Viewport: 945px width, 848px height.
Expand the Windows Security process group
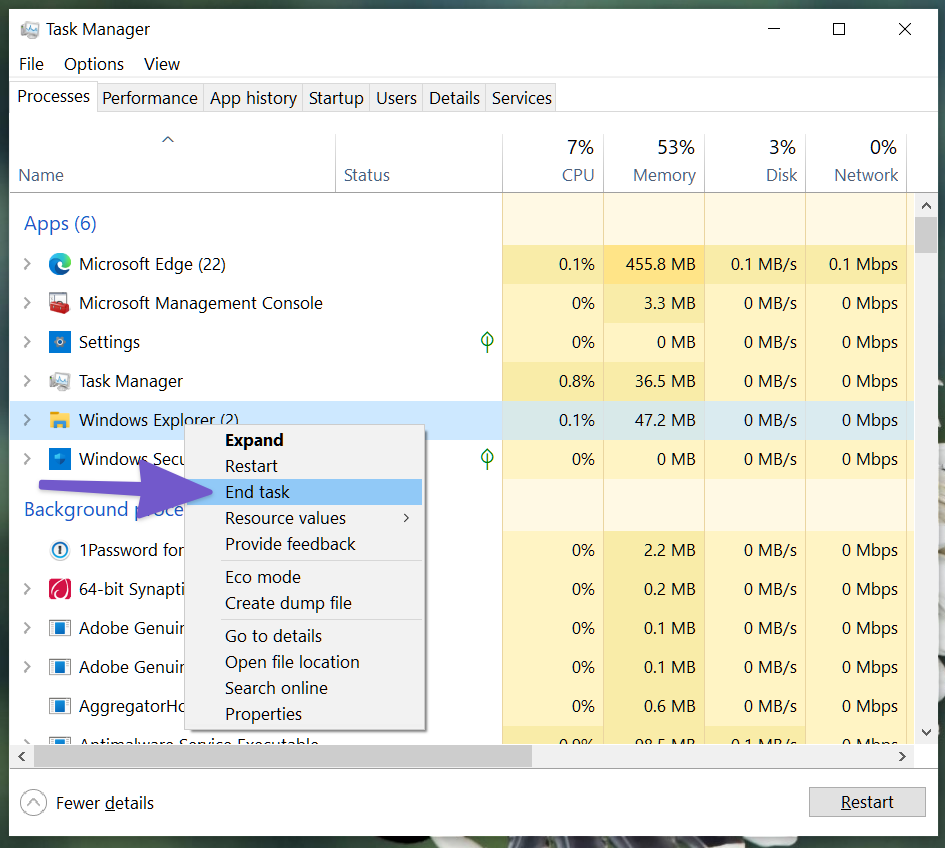point(27,459)
